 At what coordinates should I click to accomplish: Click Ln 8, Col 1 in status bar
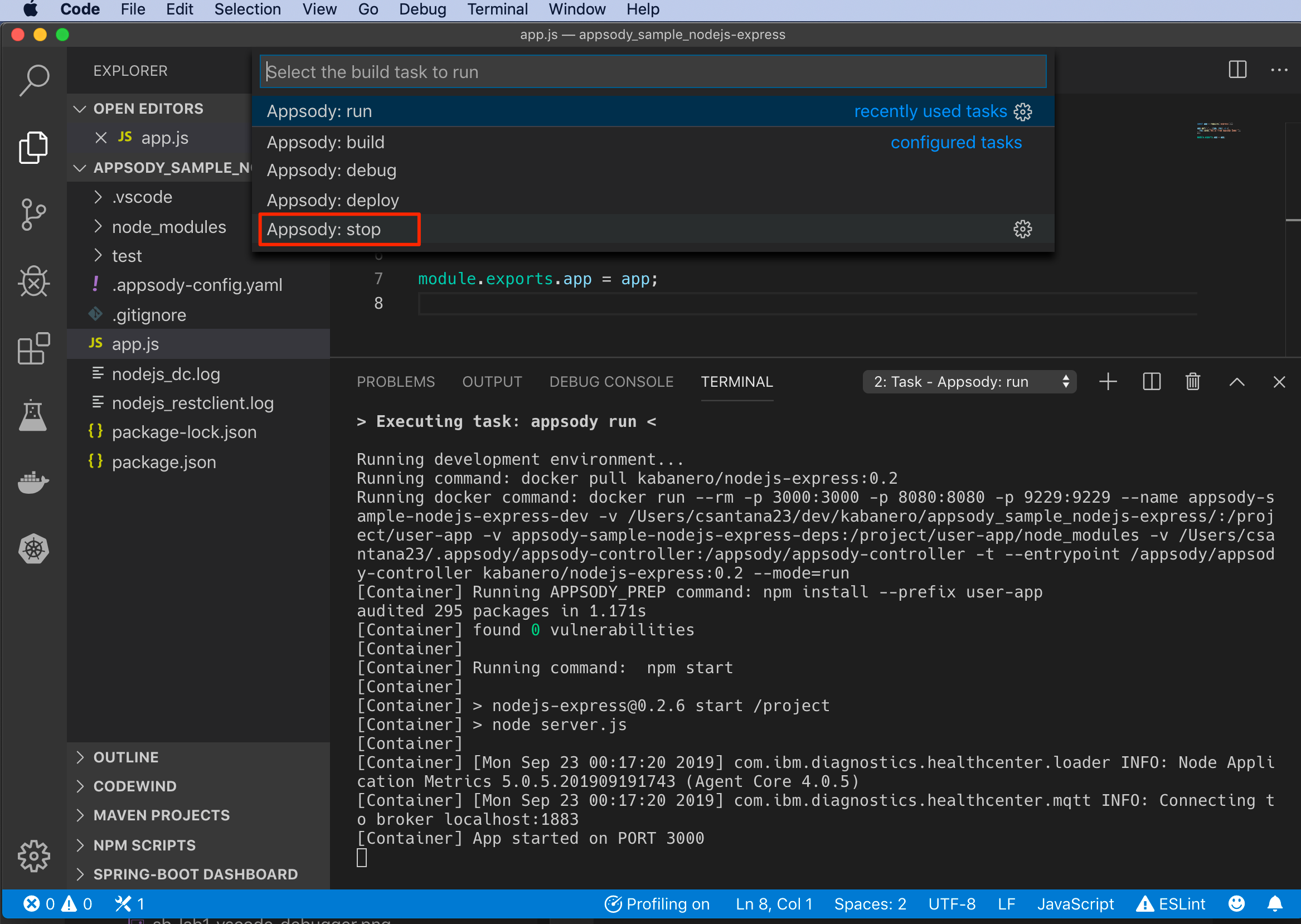coord(774,903)
